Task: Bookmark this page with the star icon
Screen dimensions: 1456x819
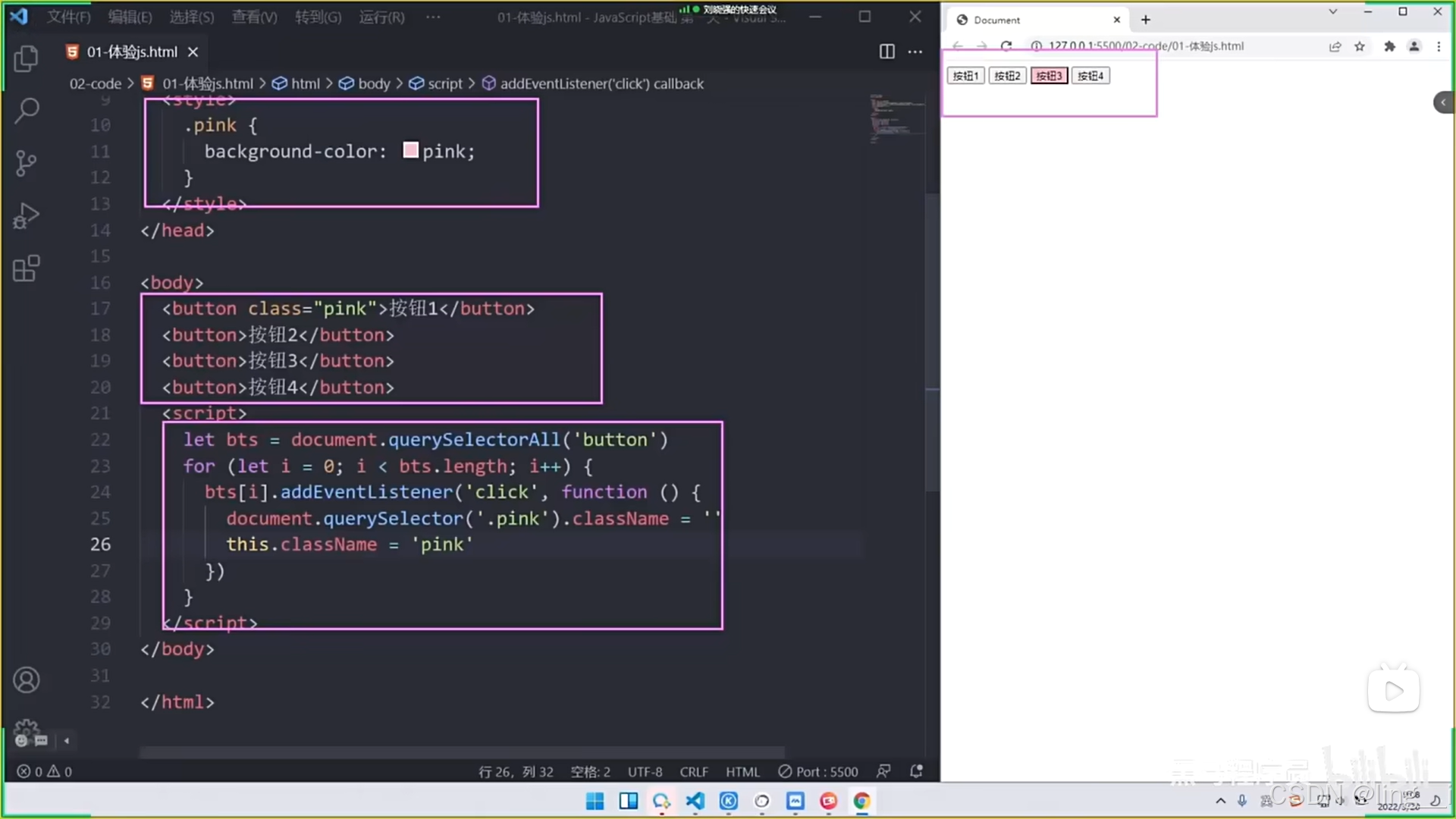Action: tap(1360, 46)
